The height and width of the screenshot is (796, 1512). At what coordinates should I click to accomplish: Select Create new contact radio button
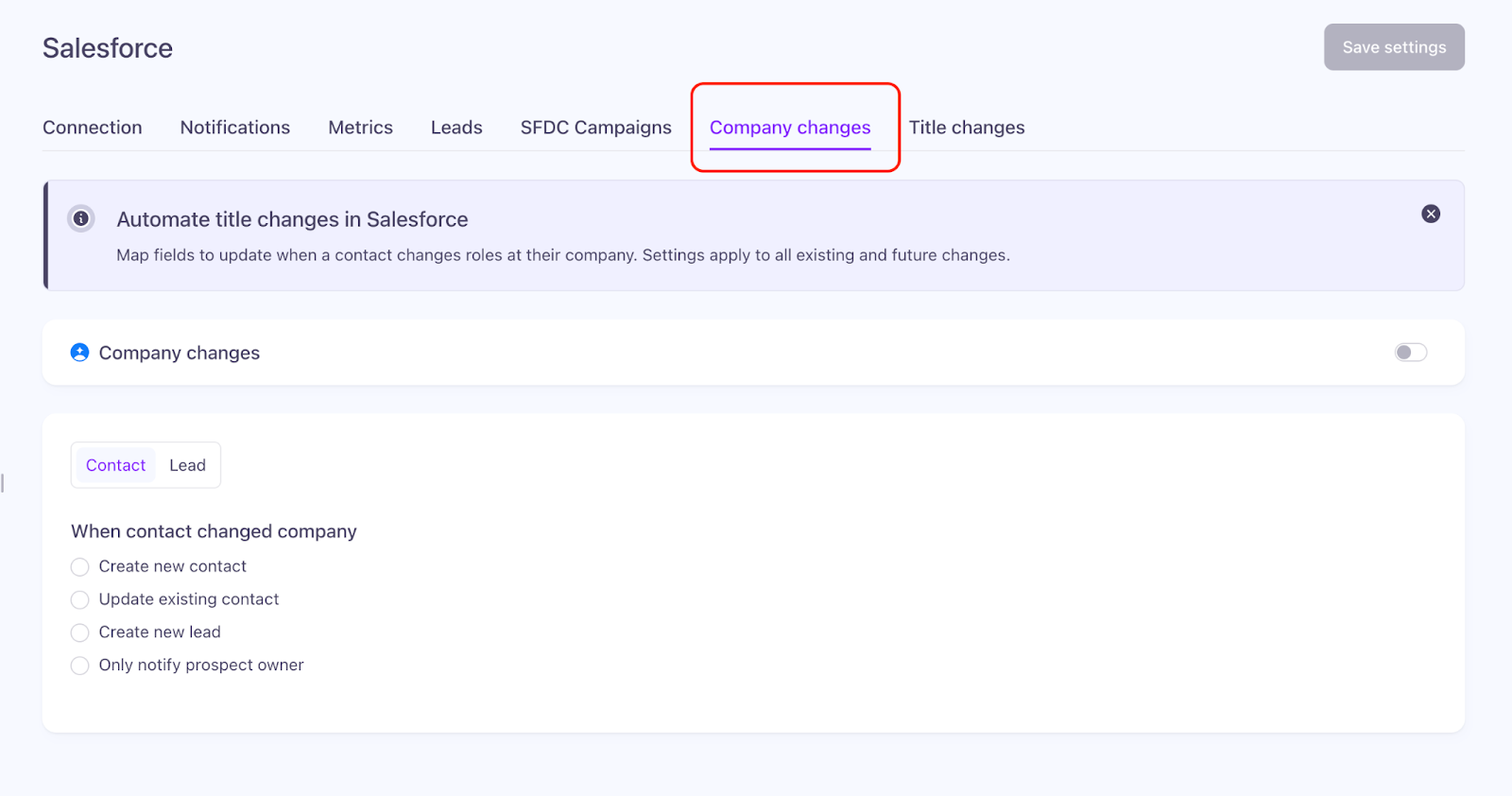tap(80, 566)
